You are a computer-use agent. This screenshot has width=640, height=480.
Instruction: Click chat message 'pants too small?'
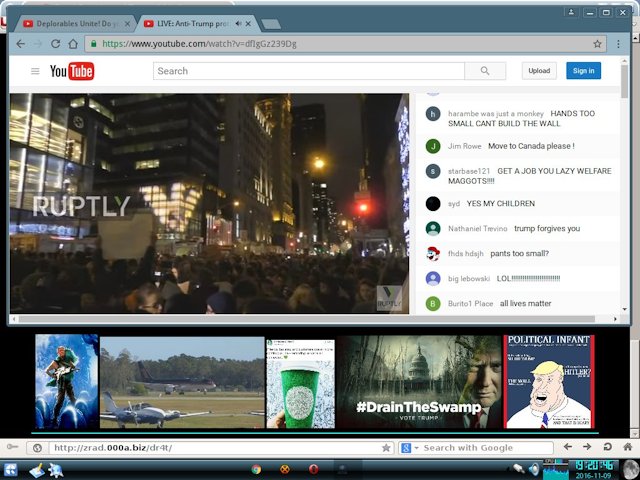tap(519, 253)
